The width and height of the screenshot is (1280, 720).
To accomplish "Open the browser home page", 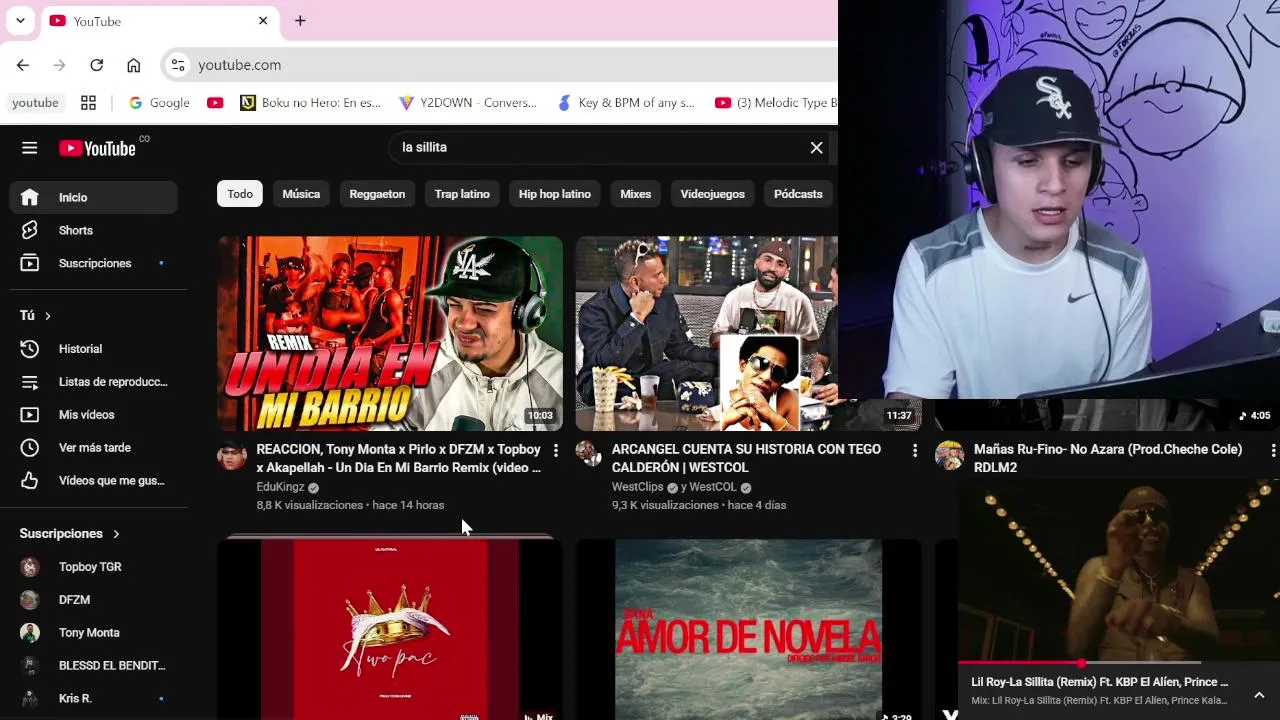I will tap(133, 65).
